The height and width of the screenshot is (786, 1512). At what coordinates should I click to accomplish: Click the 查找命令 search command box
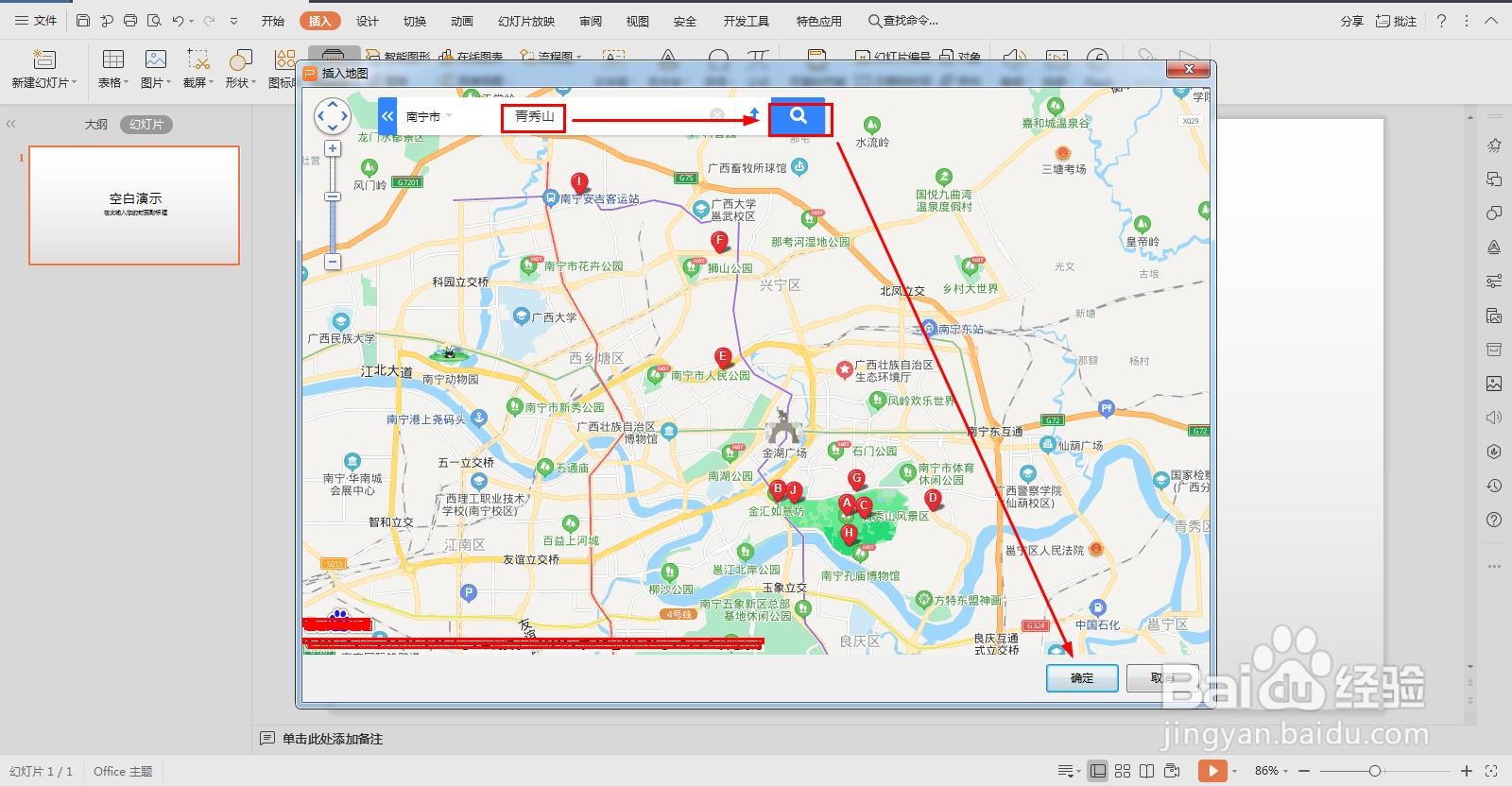pos(903,21)
